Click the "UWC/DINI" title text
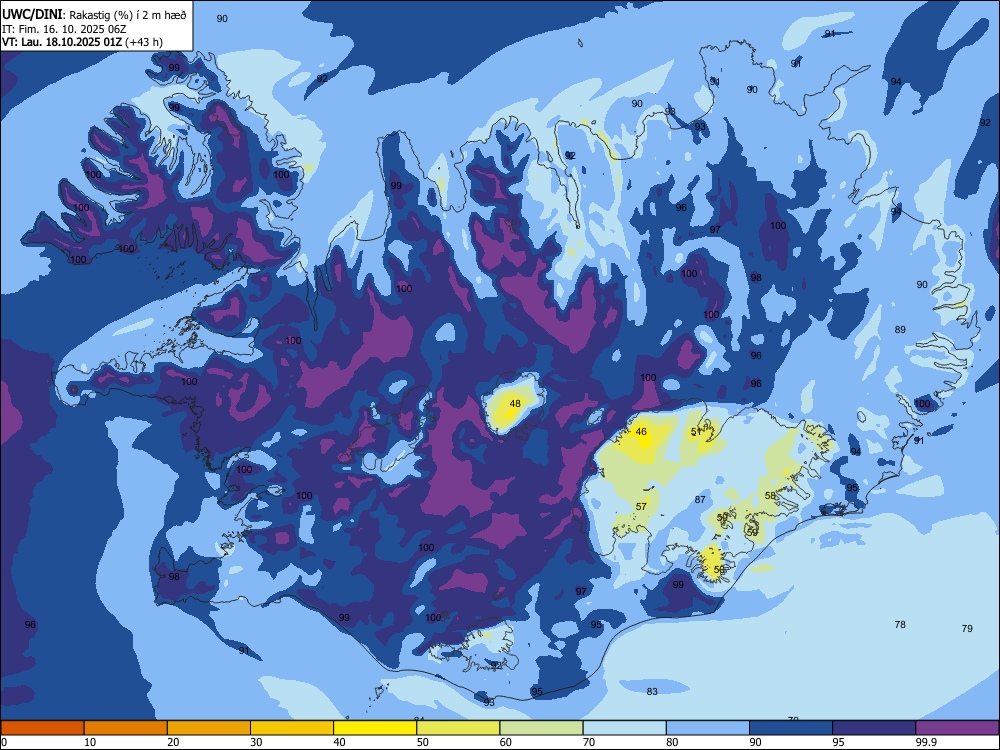Image resolution: width=1000 pixels, height=750 pixels. point(32,15)
